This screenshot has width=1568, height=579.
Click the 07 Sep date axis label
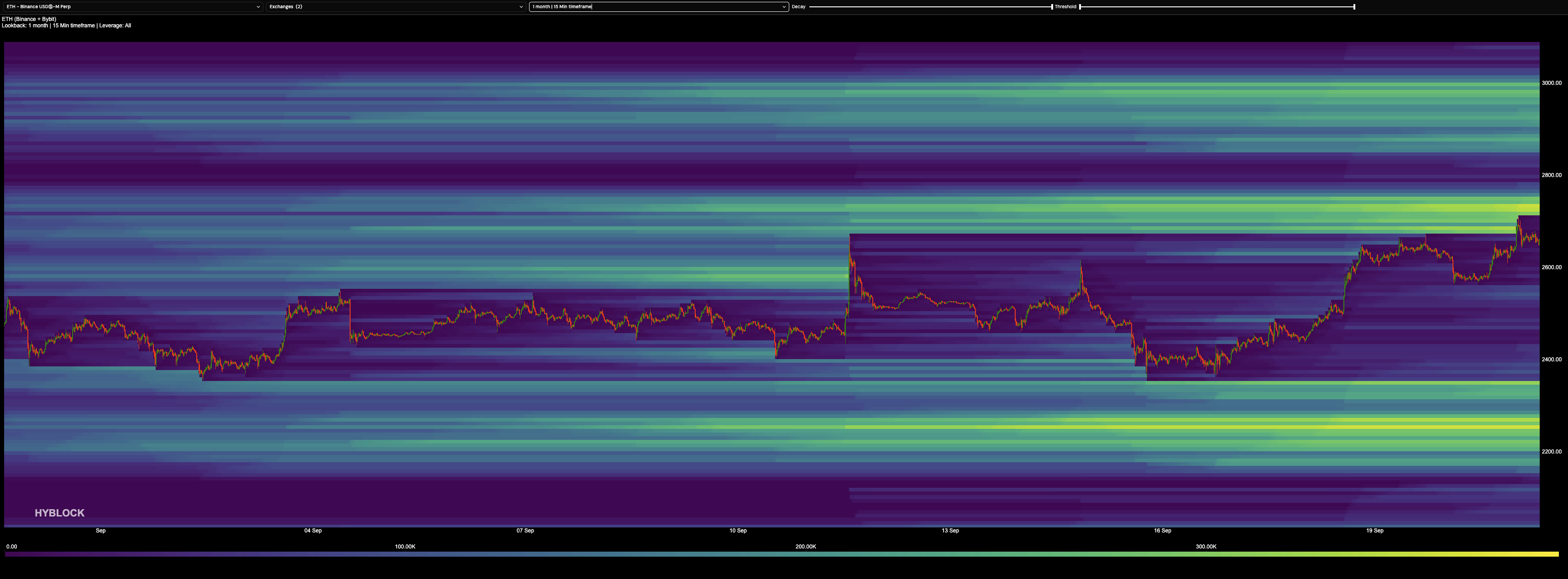[x=525, y=531]
